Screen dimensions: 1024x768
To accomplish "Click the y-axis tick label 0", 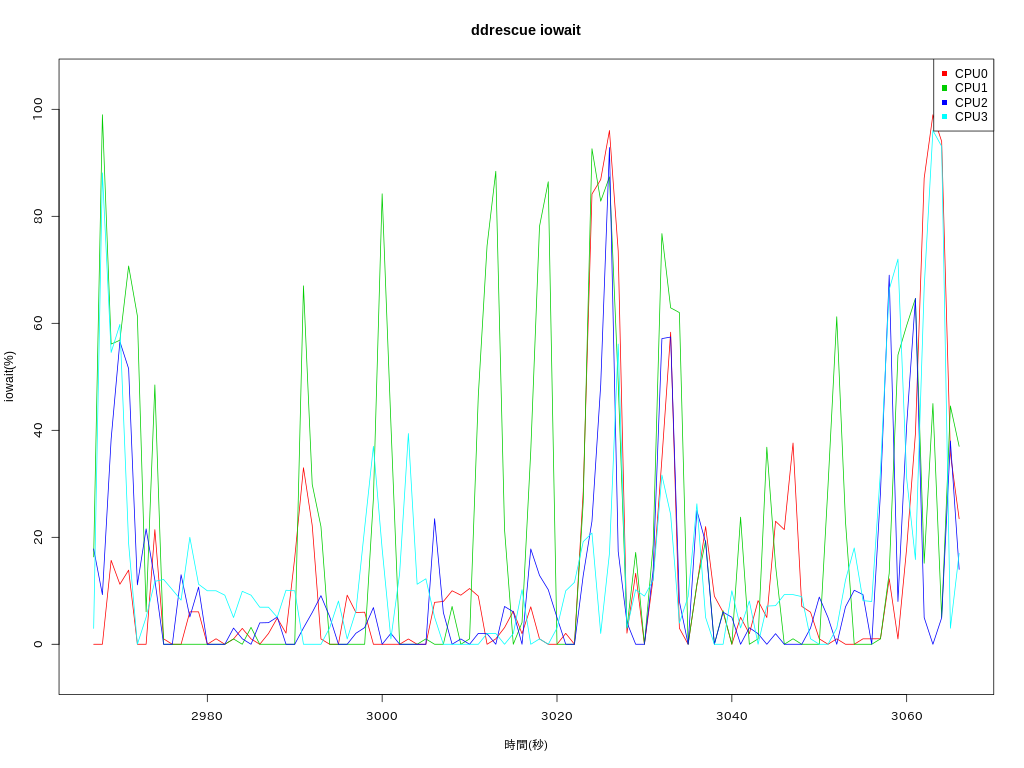I will coord(38,644).
